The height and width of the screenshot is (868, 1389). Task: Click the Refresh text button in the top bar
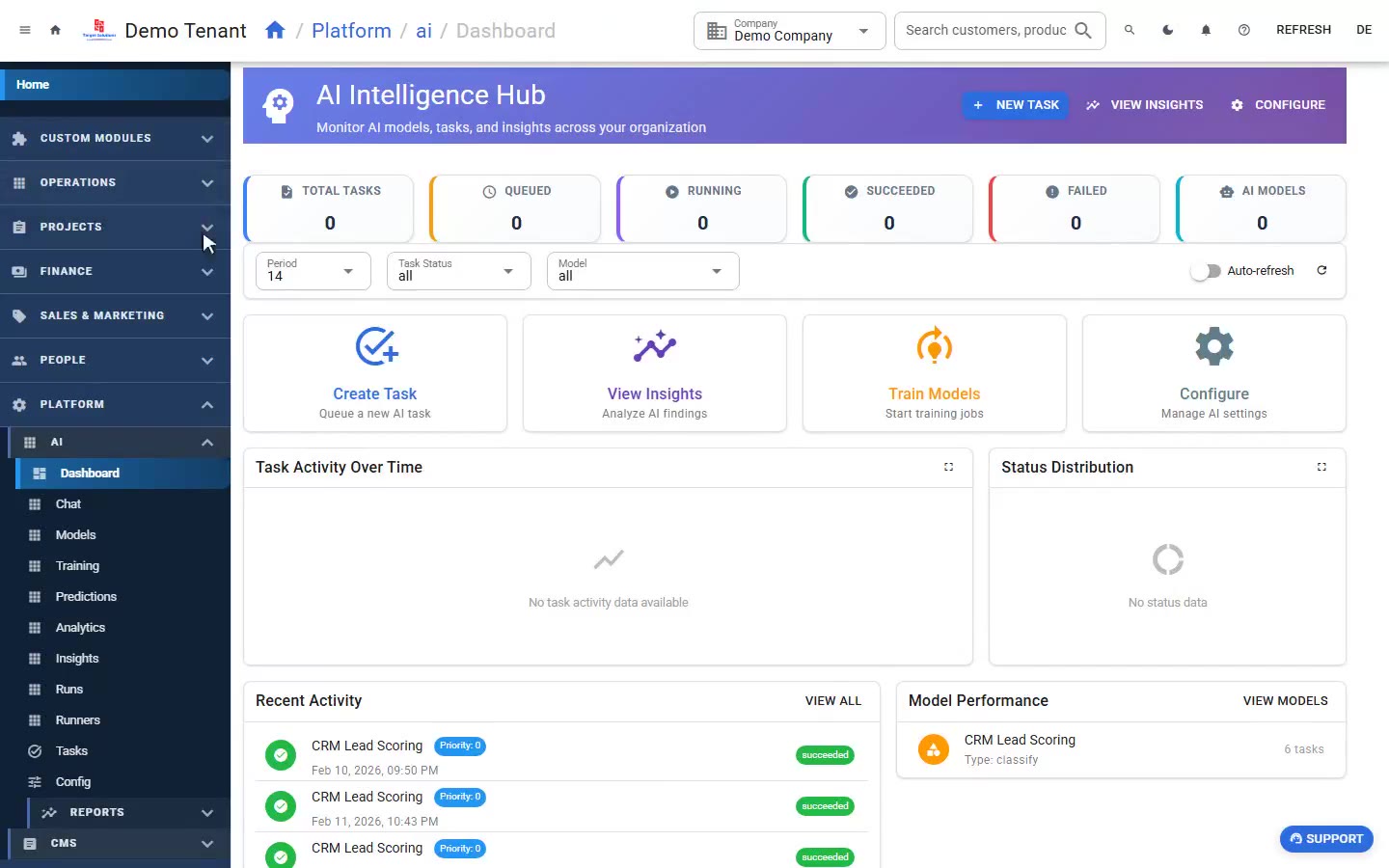(1303, 30)
